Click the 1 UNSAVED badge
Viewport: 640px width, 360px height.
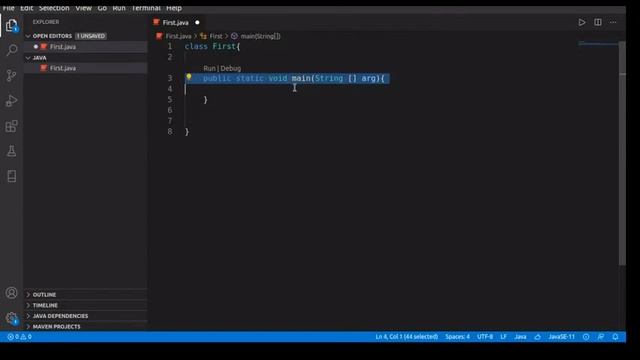pyautogui.click(x=91, y=36)
